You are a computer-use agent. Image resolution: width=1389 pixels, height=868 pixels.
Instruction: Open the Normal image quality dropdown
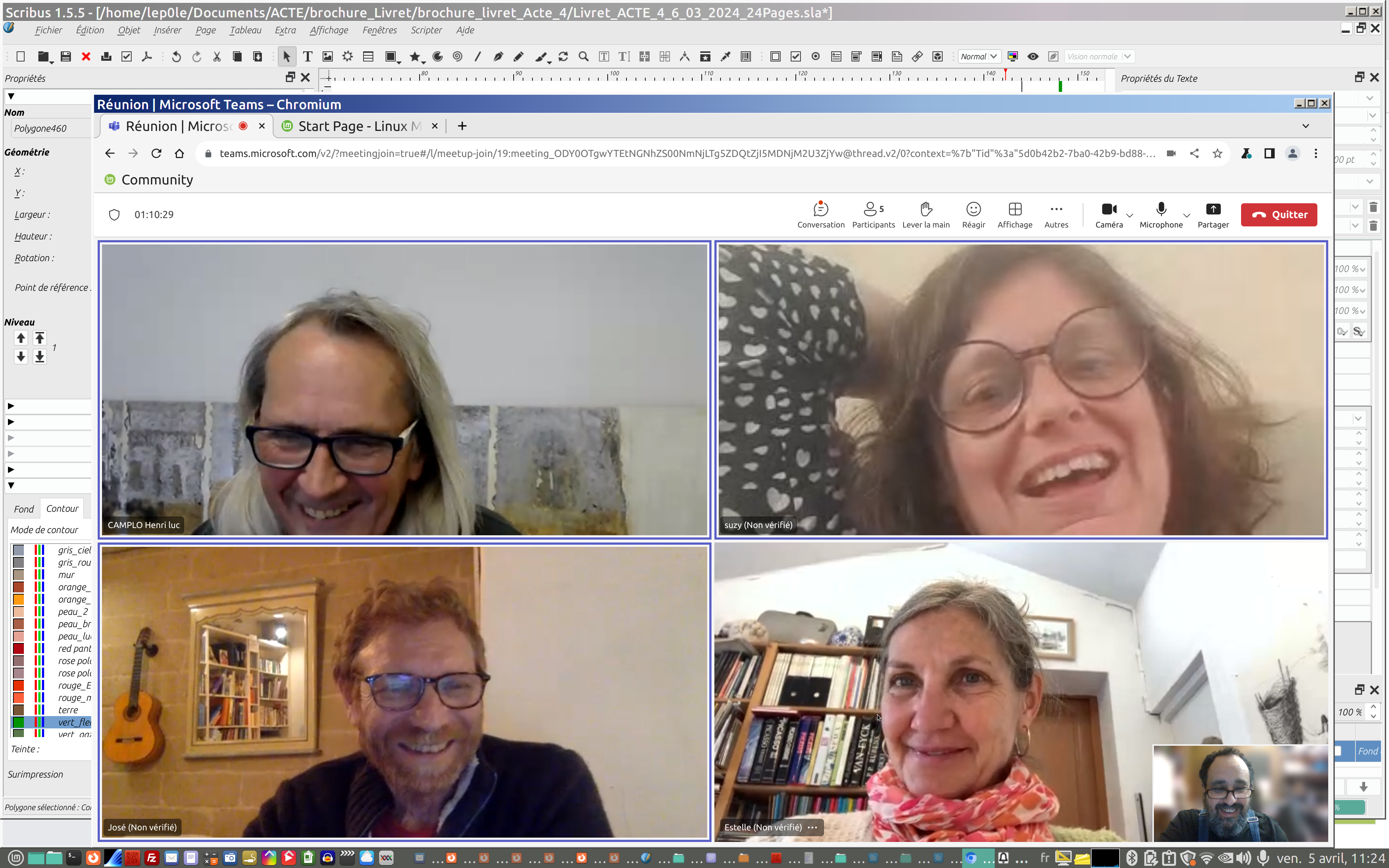pos(979,56)
